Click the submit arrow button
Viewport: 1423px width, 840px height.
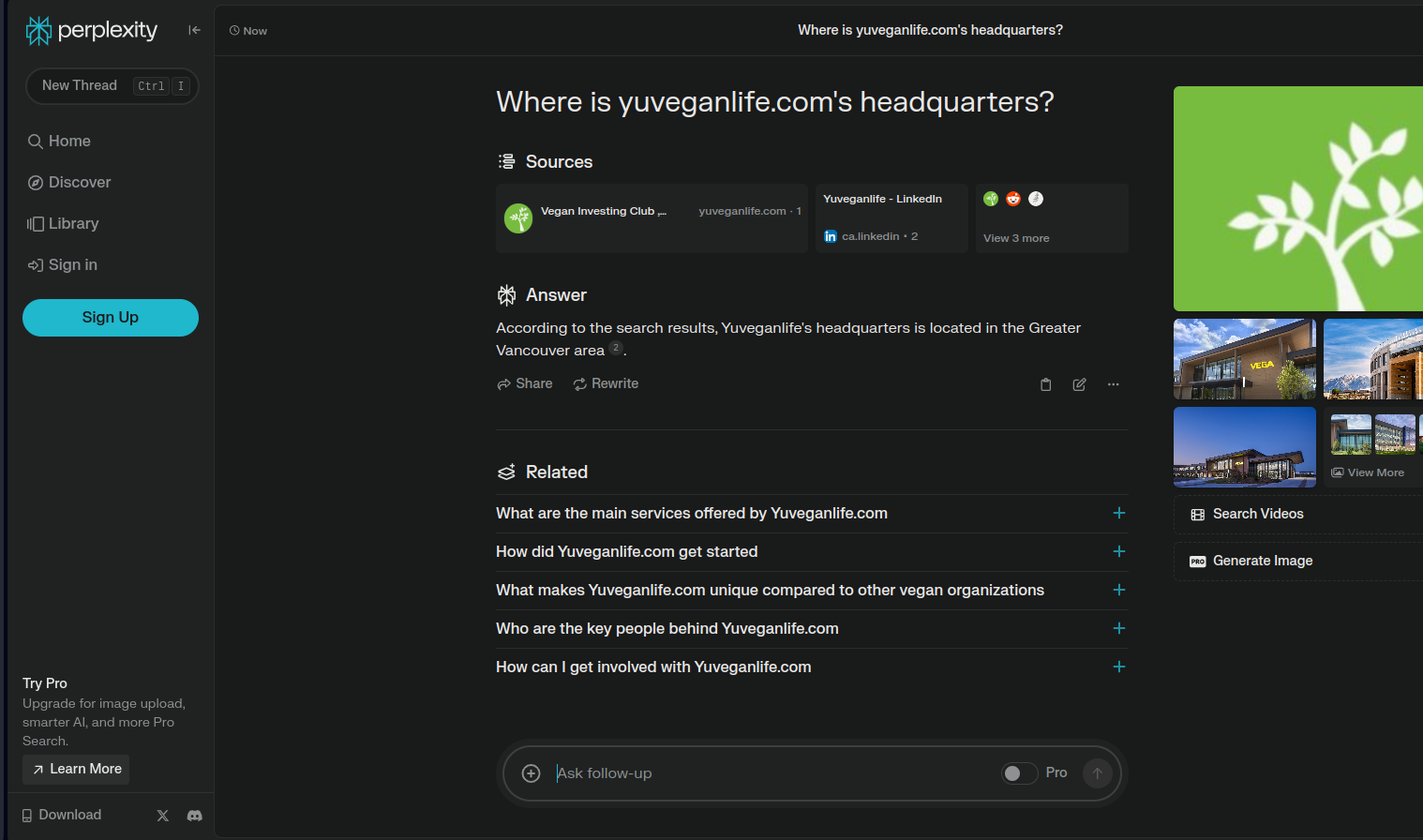1098,773
